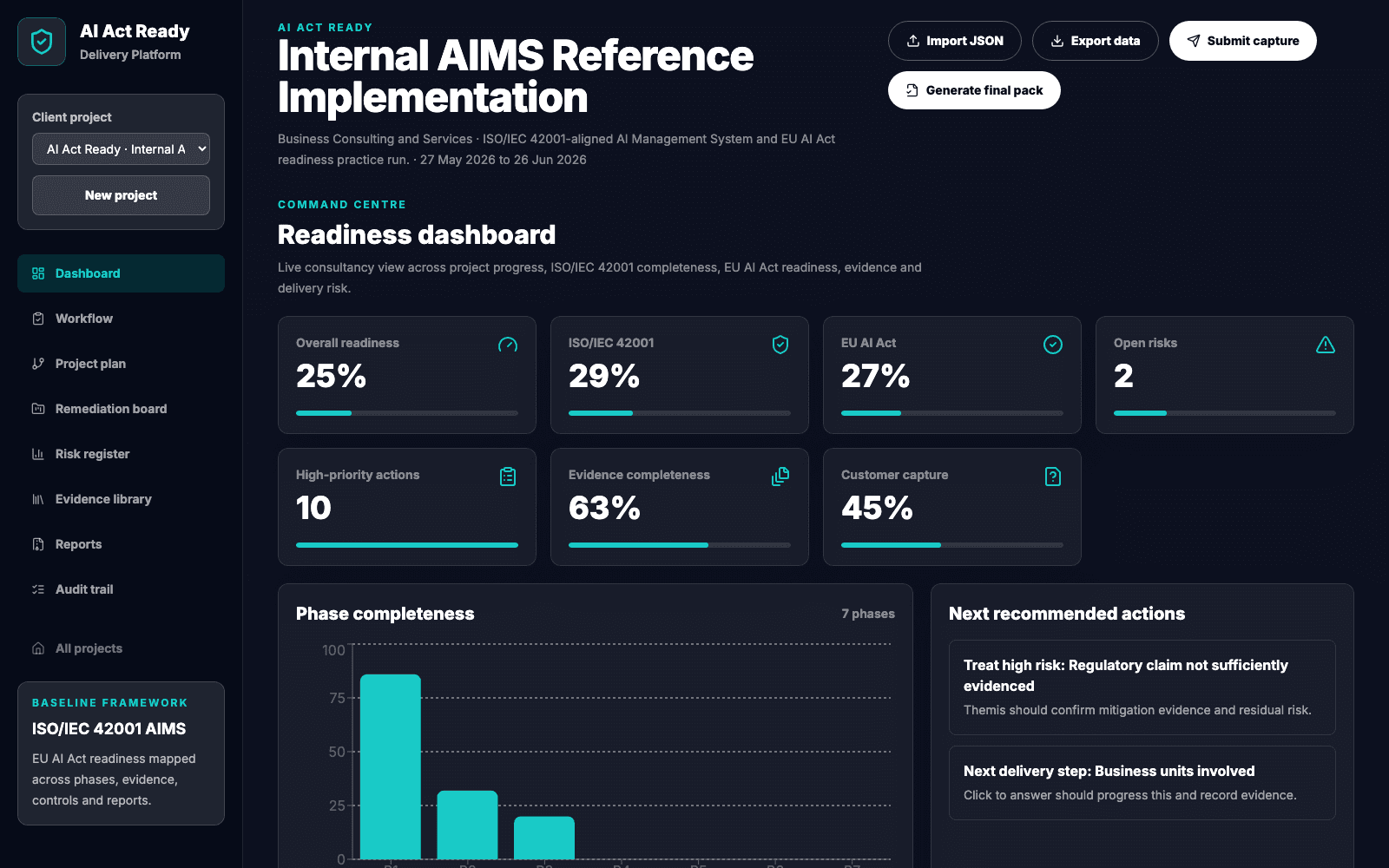This screenshot has height=868, width=1389.
Task: Click the High-priority actions clipboard icon
Action: (x=508, y=477)
